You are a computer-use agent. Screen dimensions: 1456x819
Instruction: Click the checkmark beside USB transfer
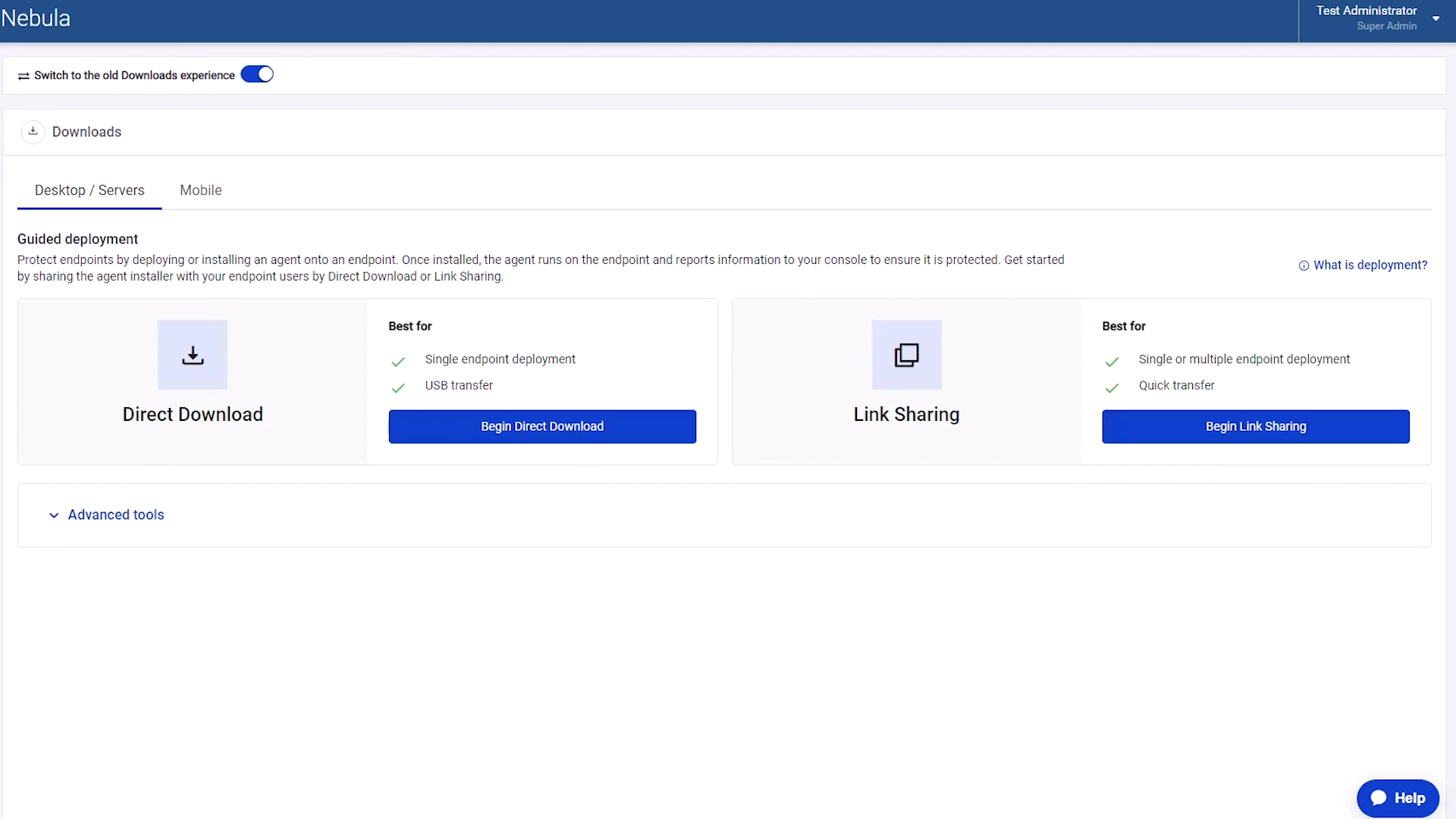coord(398,388)
